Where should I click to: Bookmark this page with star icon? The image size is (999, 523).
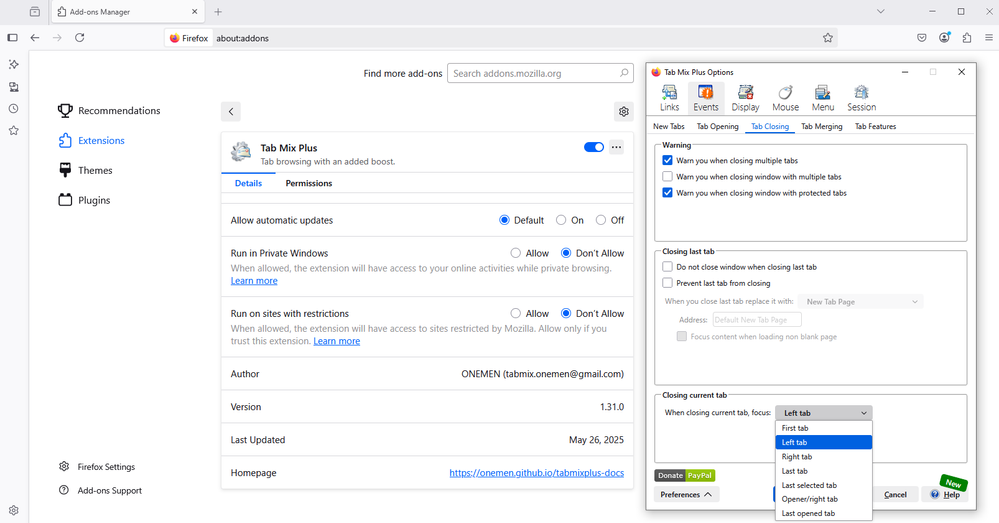(x=828, y=38)
